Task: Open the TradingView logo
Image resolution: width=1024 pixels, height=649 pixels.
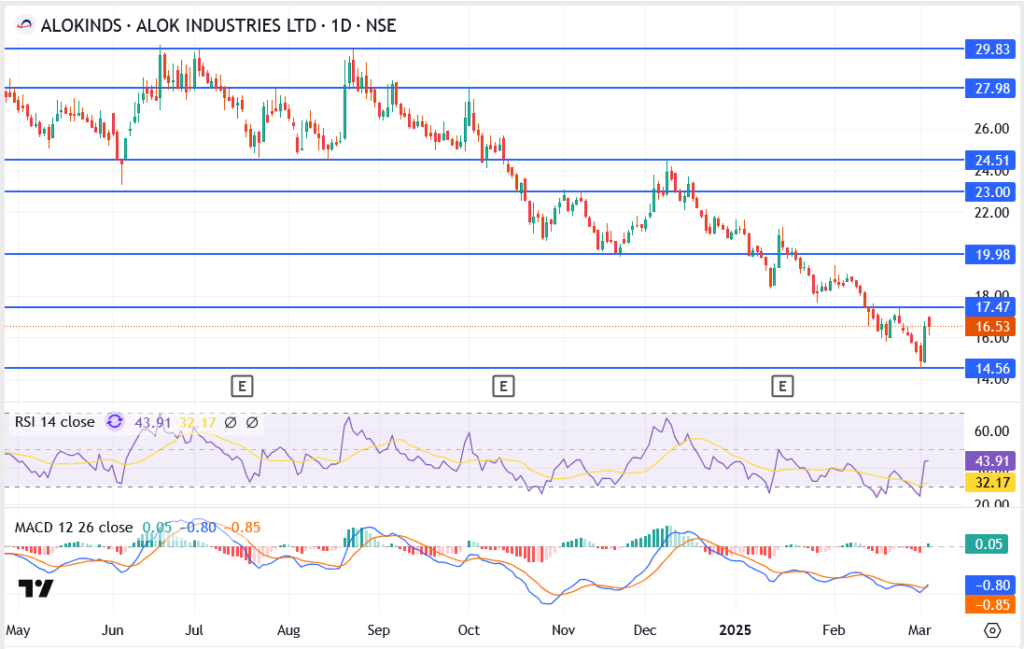Action: [x=36, y=588]
